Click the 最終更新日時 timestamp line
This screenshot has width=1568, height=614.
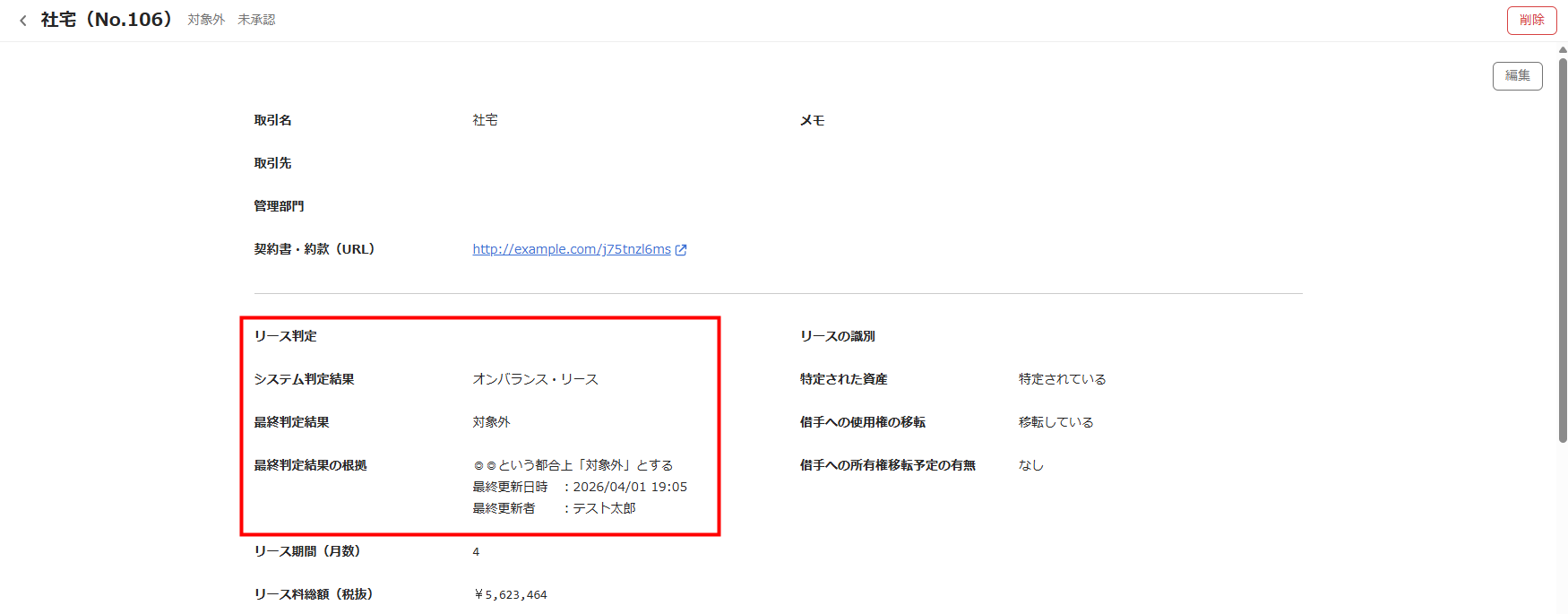[x=580, y=487]
